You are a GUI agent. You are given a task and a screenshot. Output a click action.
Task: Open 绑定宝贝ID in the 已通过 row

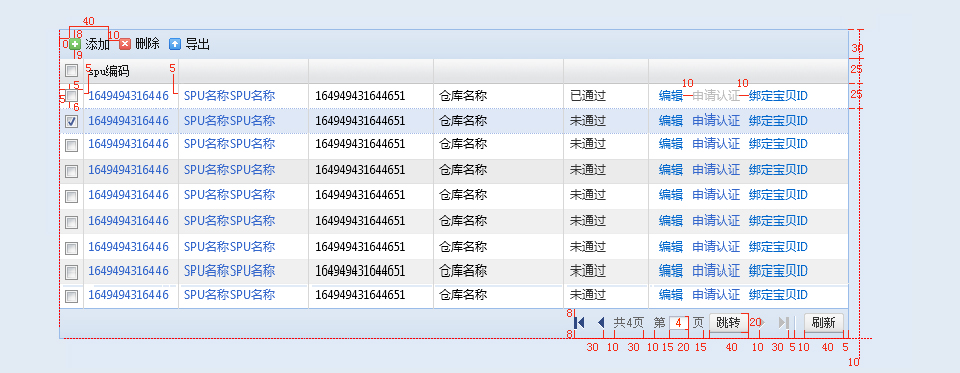point(778,96)
